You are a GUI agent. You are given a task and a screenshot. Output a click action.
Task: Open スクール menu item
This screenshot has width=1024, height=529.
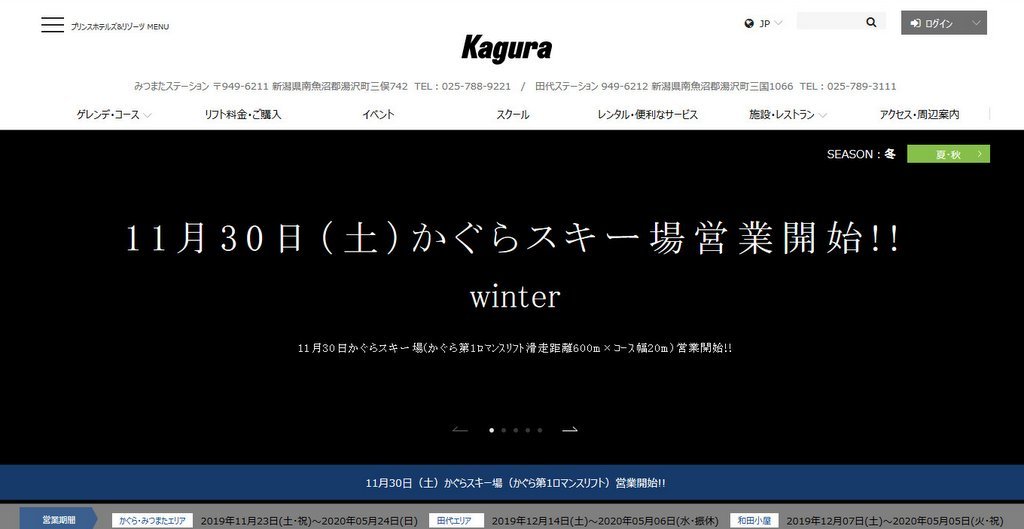[x=513, y=115]
